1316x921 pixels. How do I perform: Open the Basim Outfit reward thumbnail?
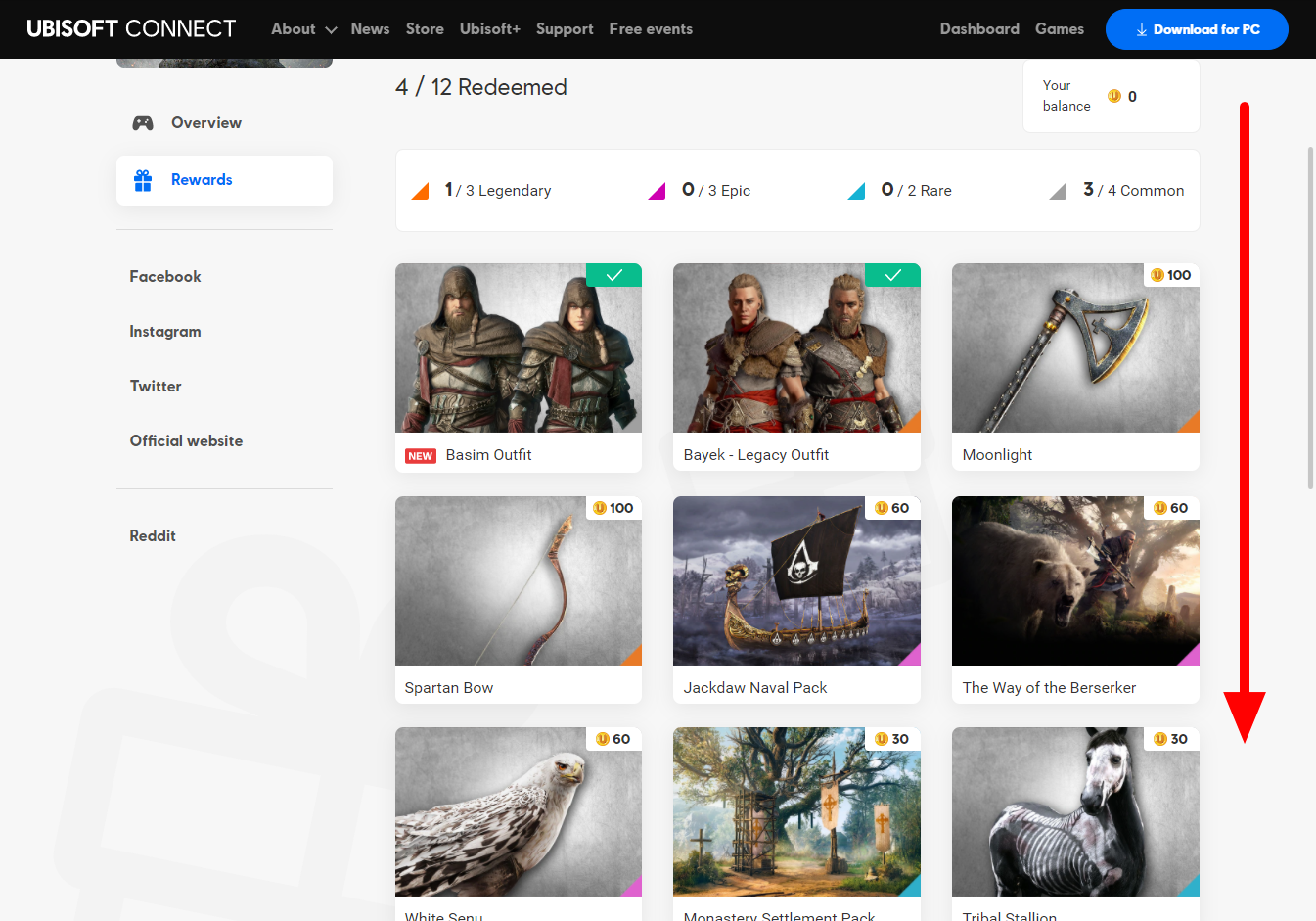pyautogui.click(x=519, y=348)
